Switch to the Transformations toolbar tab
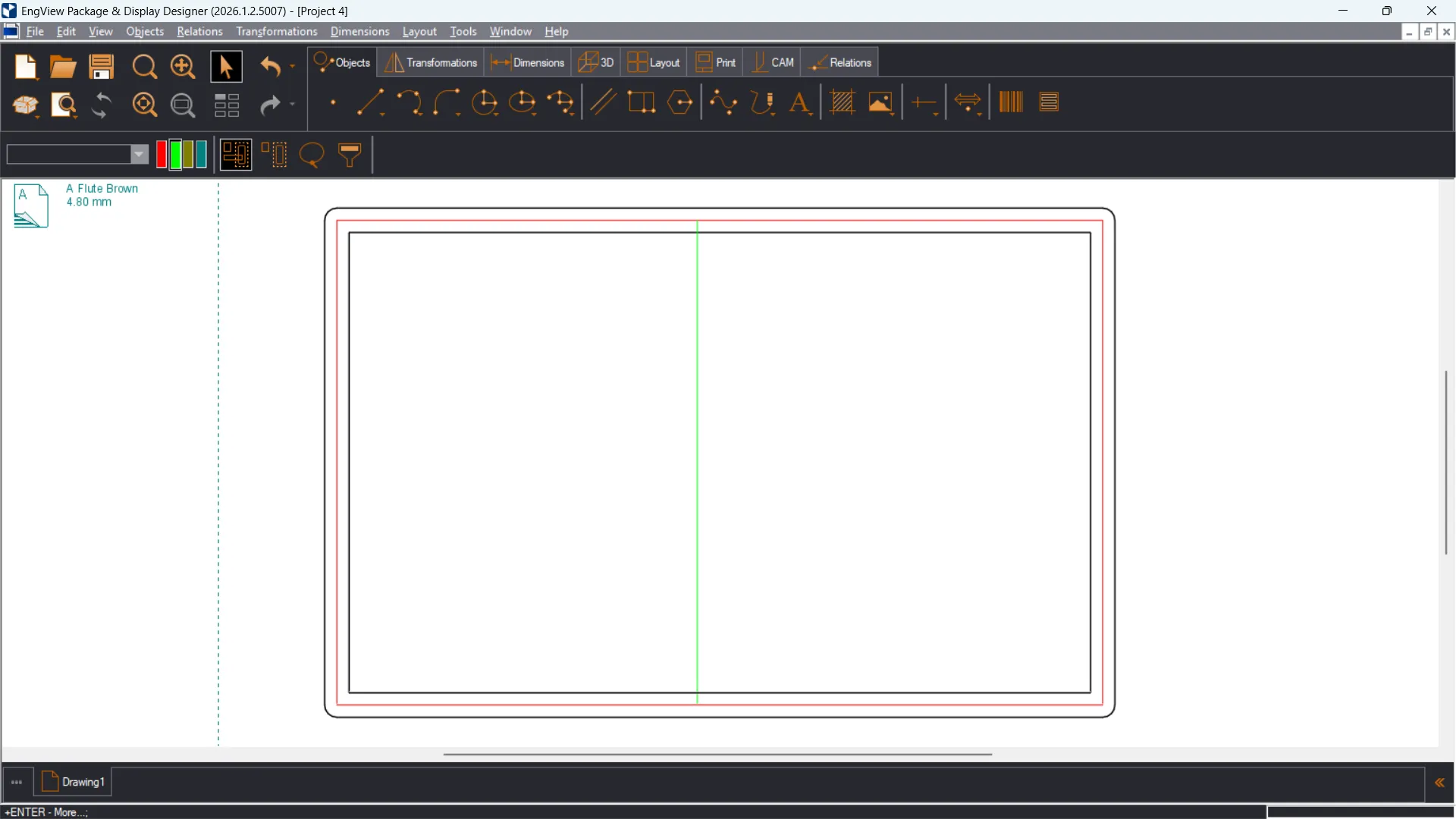The image size is (1456, 819). (431, 63)
